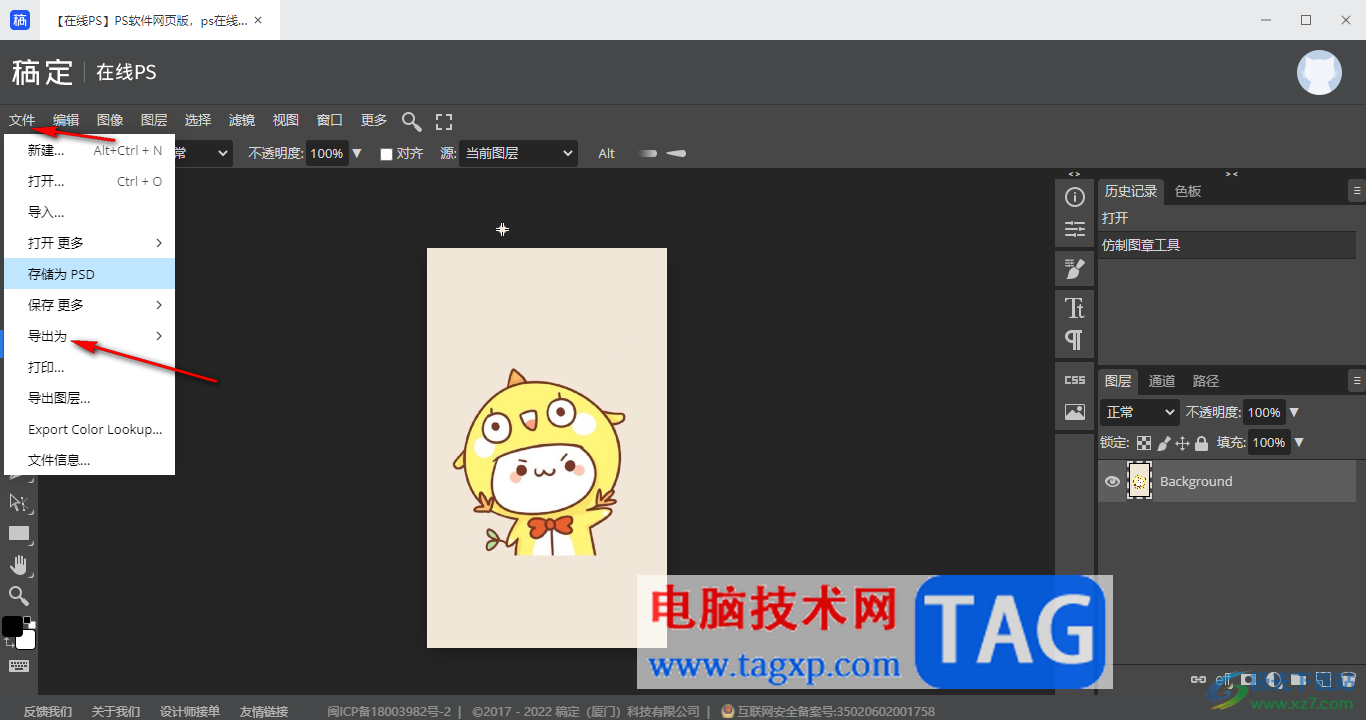Choose 导入... from the File menu
The image size is (1366, 720).
[90, 212]
